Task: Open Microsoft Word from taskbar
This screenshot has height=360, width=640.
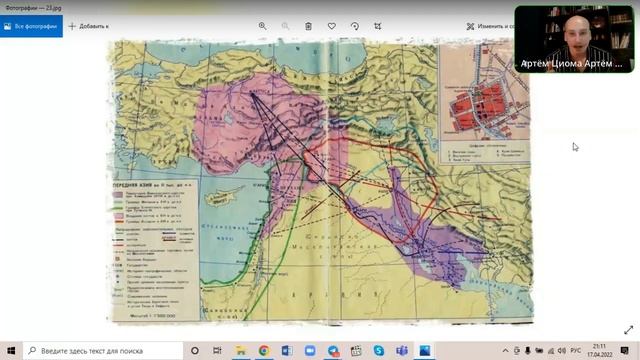Action: click(x=287, y=351)
